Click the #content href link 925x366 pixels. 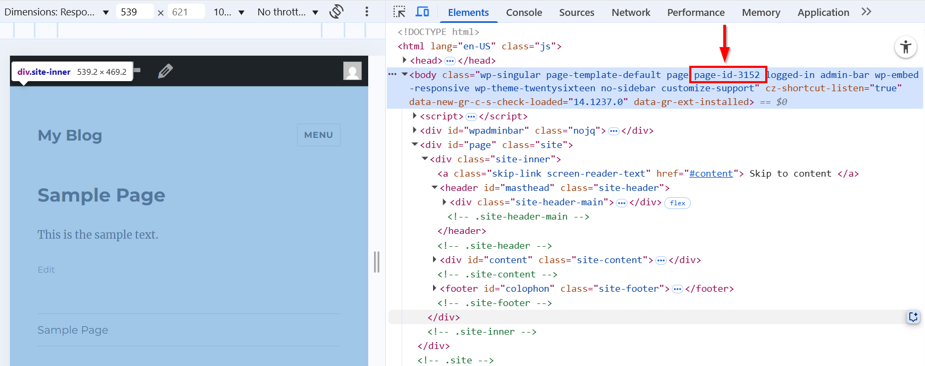[711, 174]
